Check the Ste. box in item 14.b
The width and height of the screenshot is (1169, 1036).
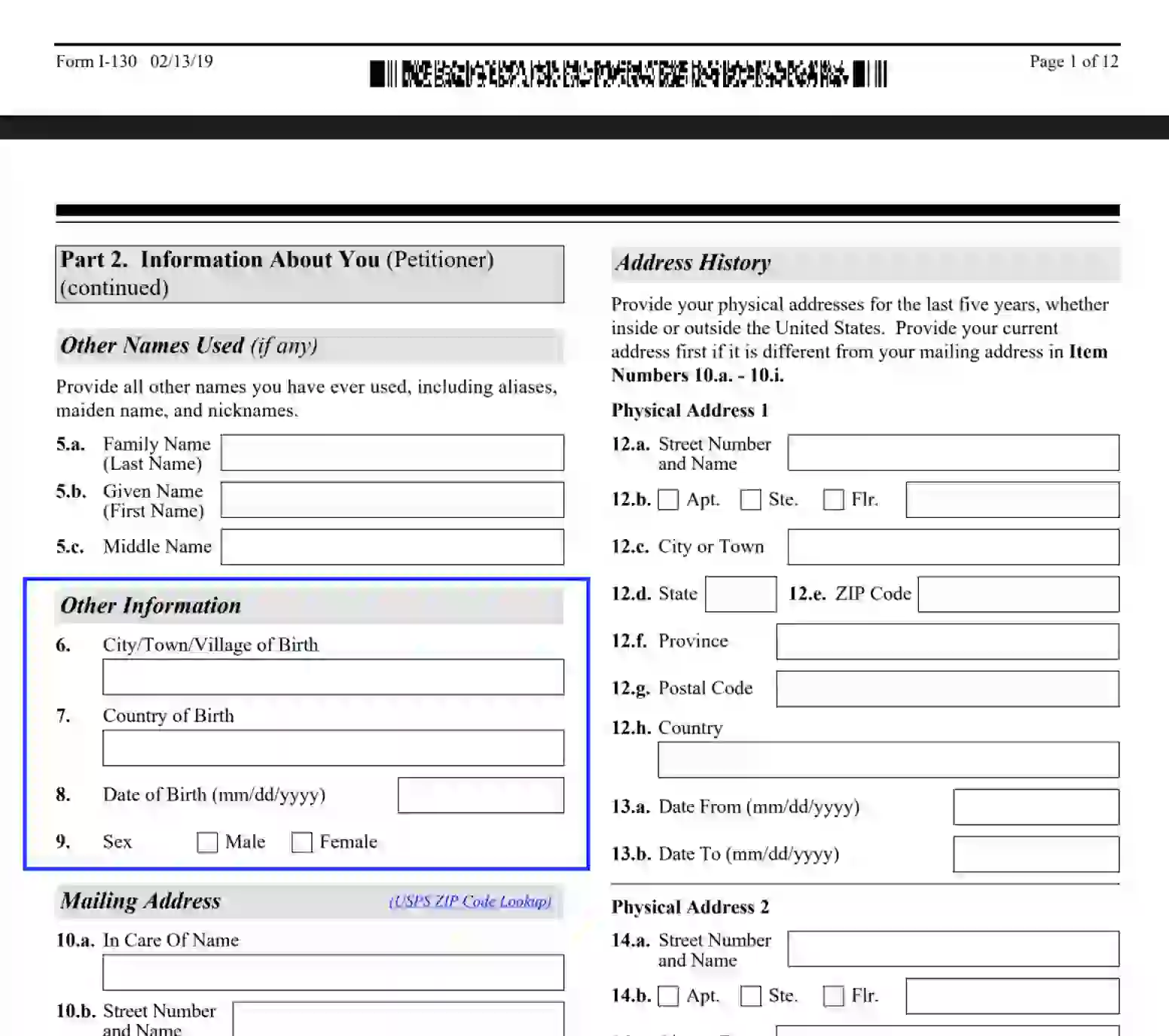tap(751, 995)
